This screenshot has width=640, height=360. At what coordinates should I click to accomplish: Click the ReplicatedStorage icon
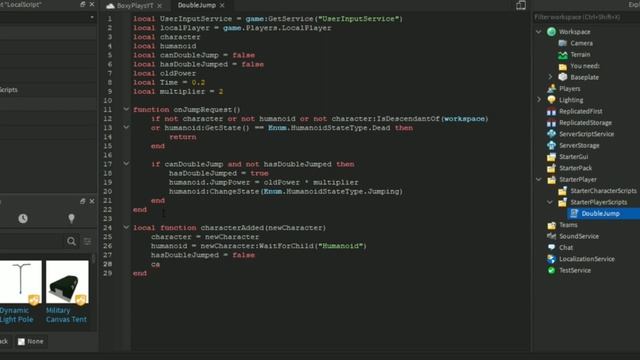[x=551, y=123]
